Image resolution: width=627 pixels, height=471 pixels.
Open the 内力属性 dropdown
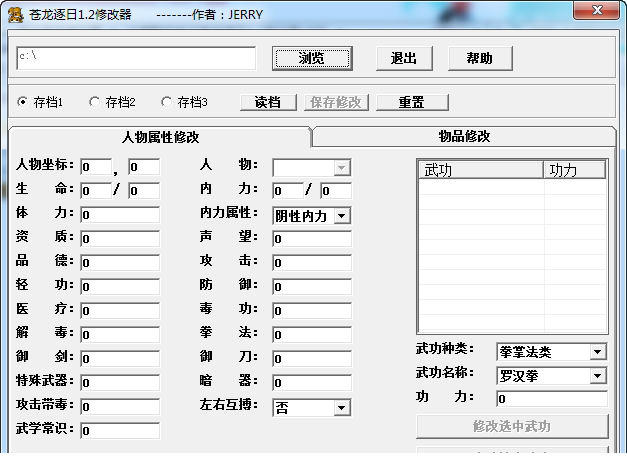coord(342,215)
